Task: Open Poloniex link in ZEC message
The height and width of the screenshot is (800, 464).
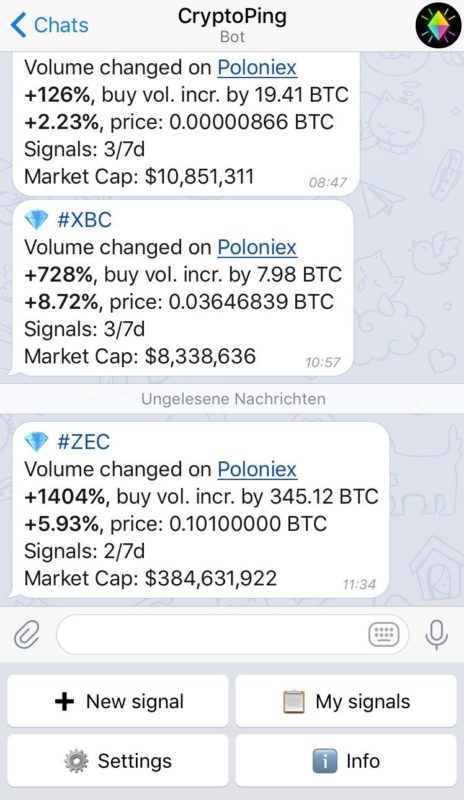Action: (257, 469)
